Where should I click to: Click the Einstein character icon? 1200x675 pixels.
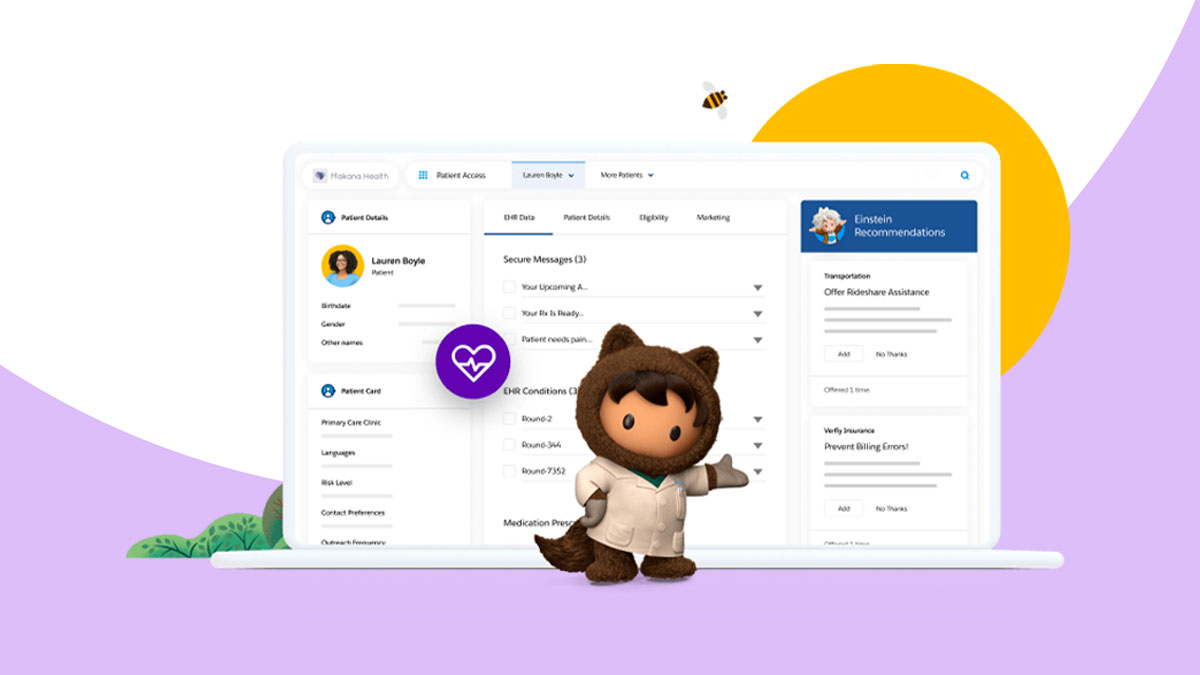click(827, 225)
